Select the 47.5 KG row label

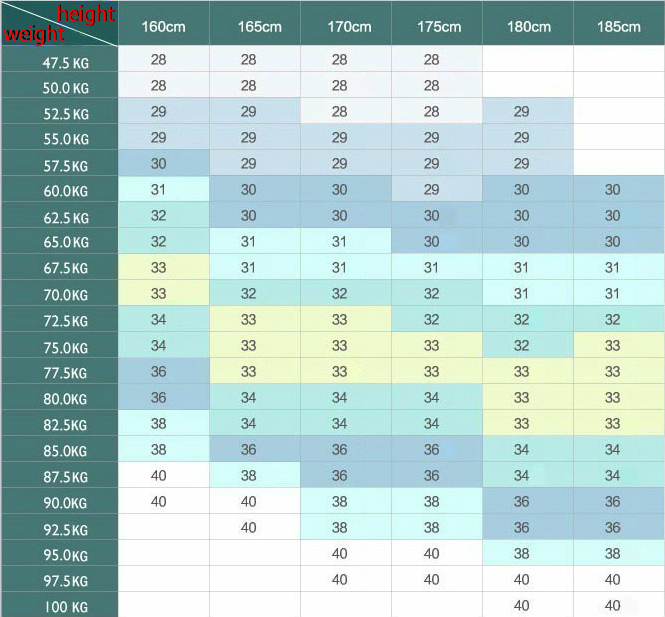pos(66,62)
